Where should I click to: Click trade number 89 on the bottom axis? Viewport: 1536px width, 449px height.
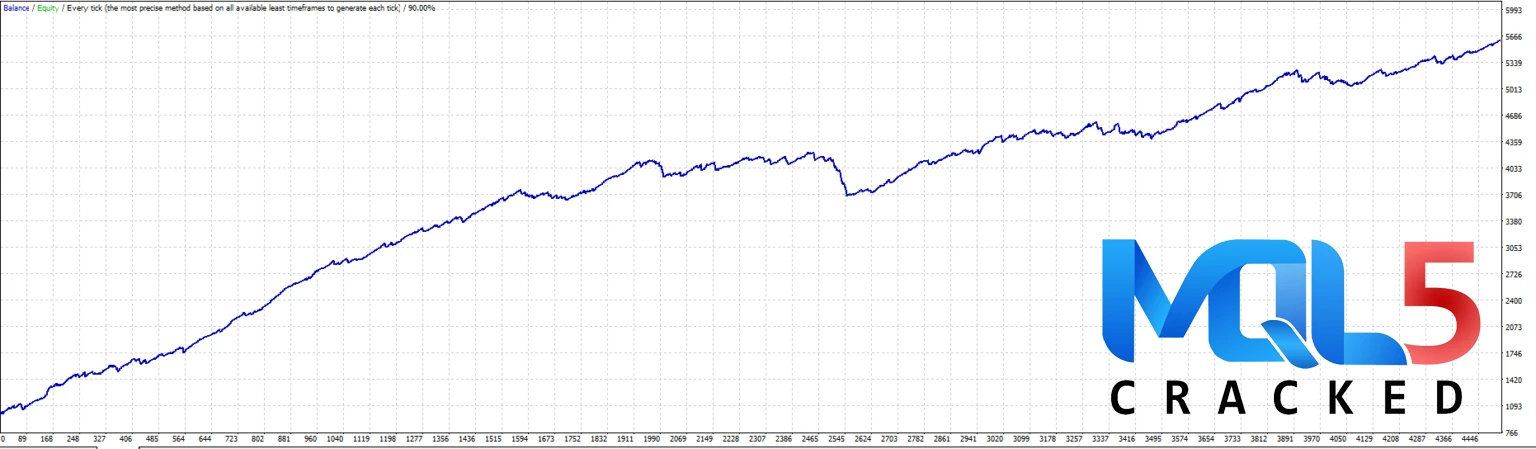(22, 438)
